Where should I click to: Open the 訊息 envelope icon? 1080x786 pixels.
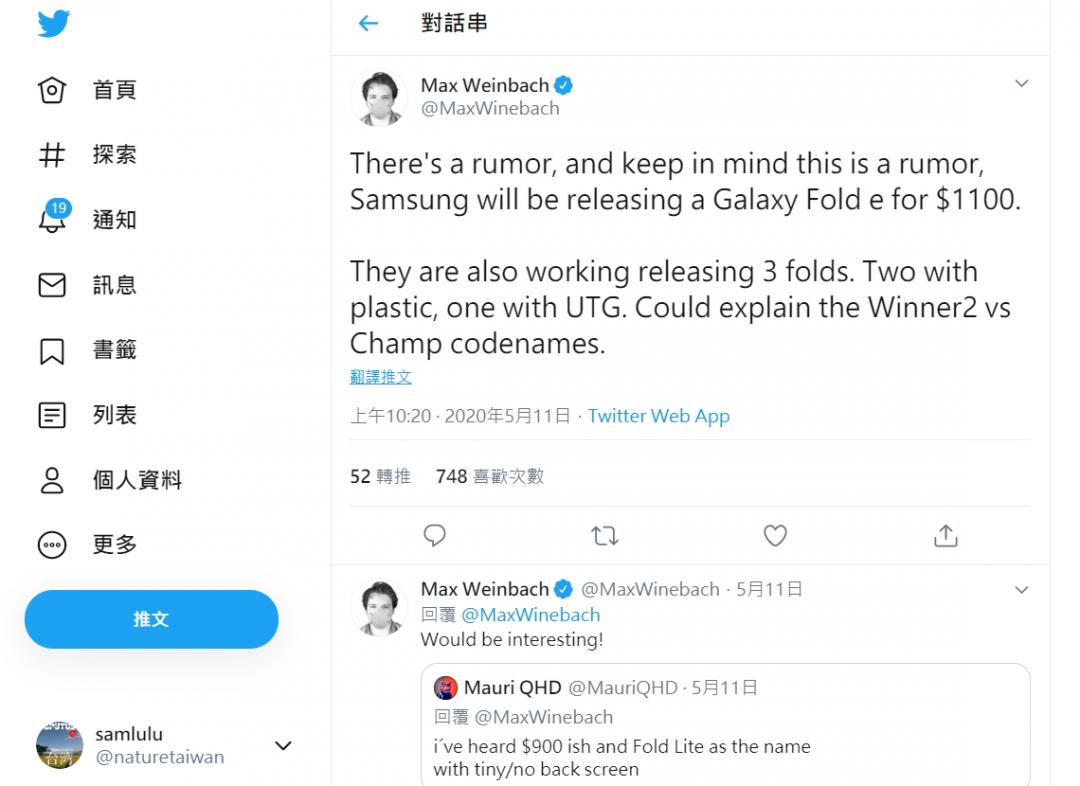(52, 285)
